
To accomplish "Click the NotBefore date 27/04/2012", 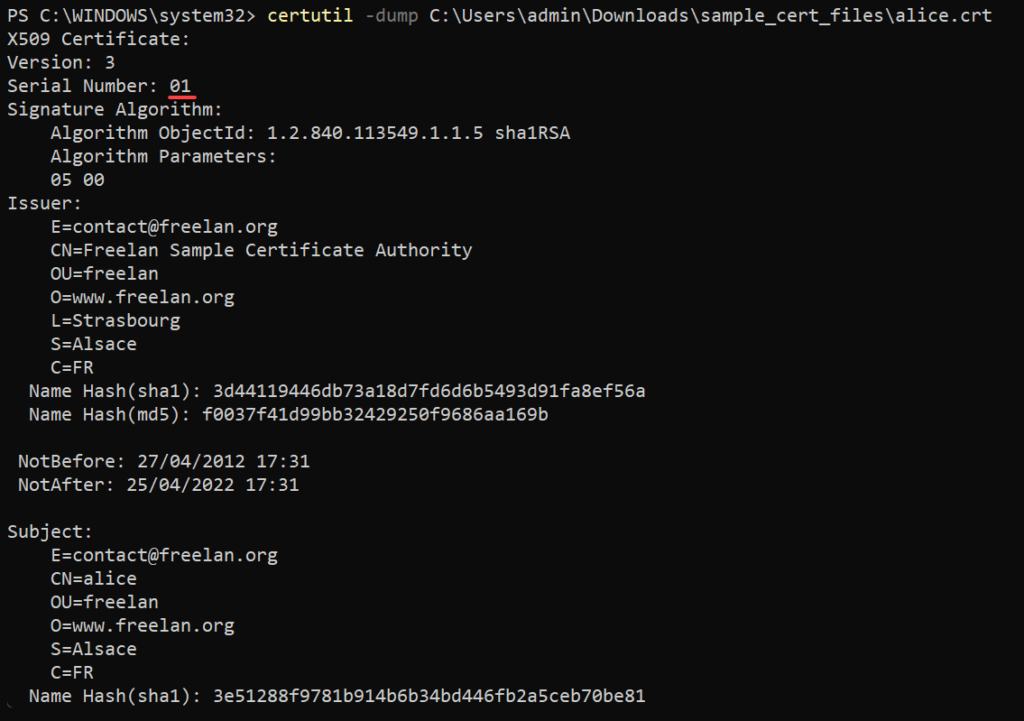I will (x=191, y=461).
